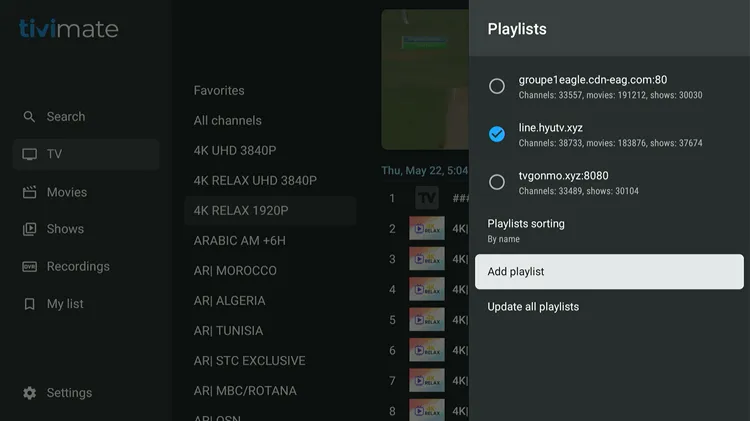Viewport: 750px width, 421px height.
Task: Click the Movies clapperboard icon
Action: click(29, 192)
